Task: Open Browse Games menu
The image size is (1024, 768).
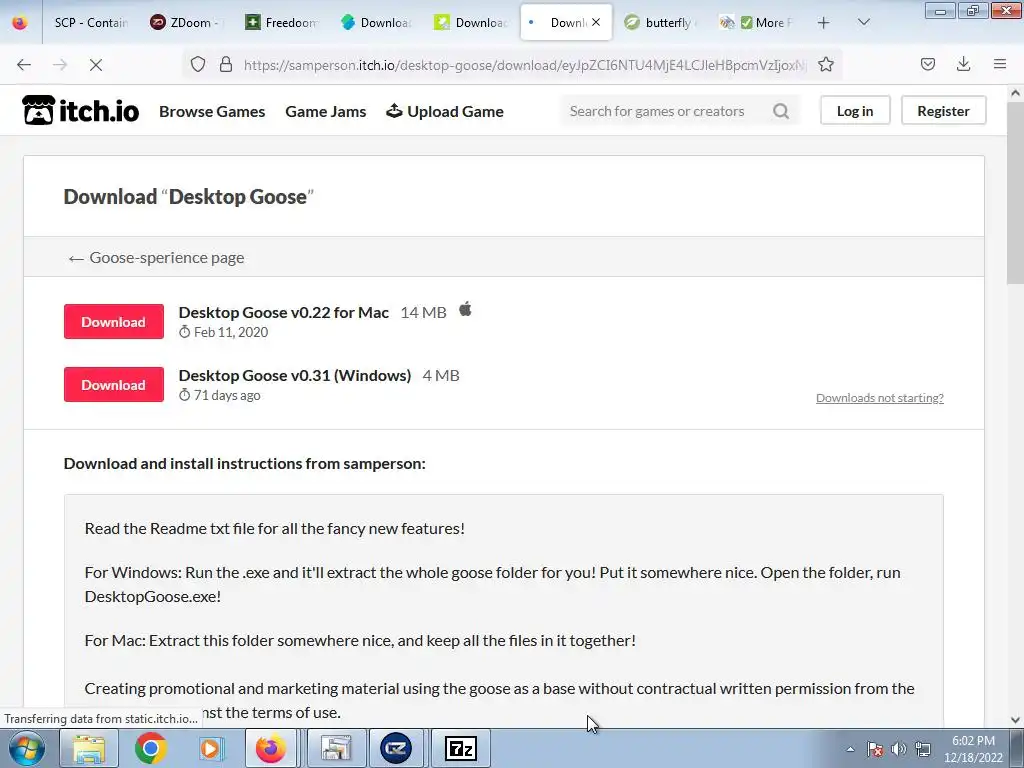Action: 212,112
